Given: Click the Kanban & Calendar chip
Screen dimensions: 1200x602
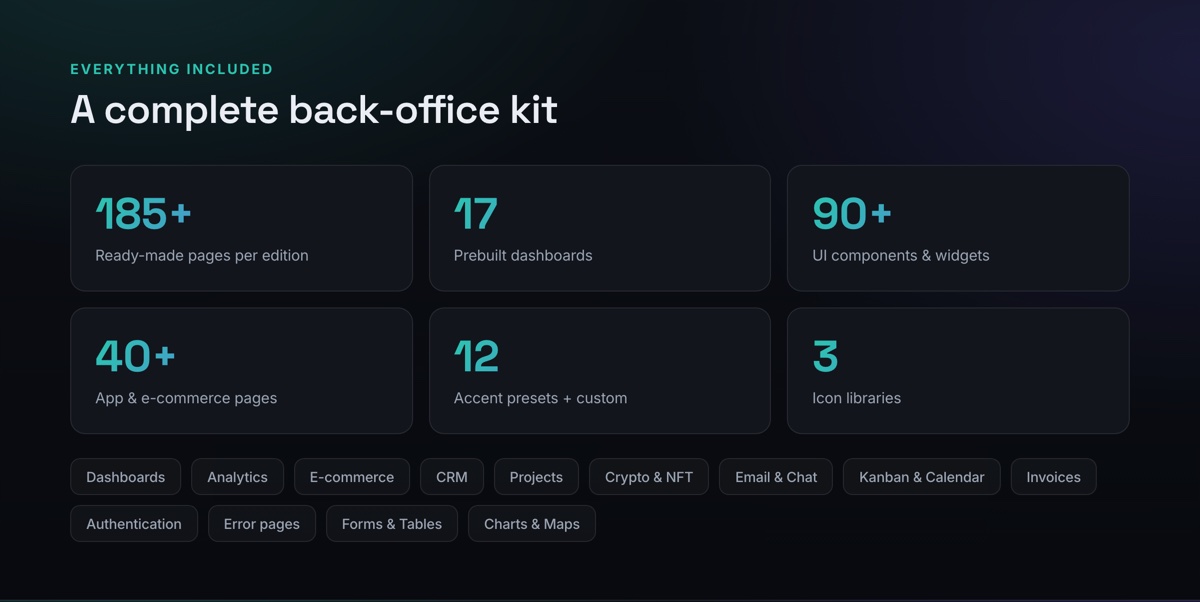Looking at the screenshot, I should coord(922,477).
